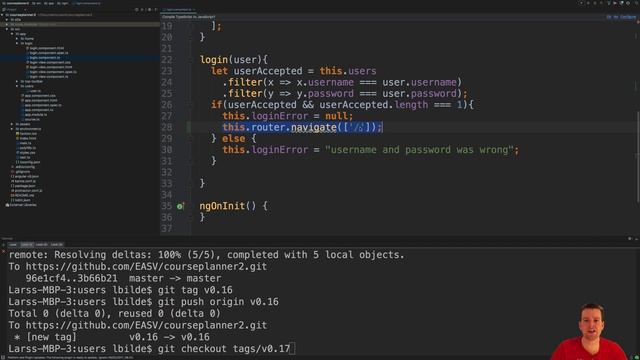Collapse the courseplanner2 root project folder
The width and height of the screenshot is (640, 360).
click(x=2, y=15)
